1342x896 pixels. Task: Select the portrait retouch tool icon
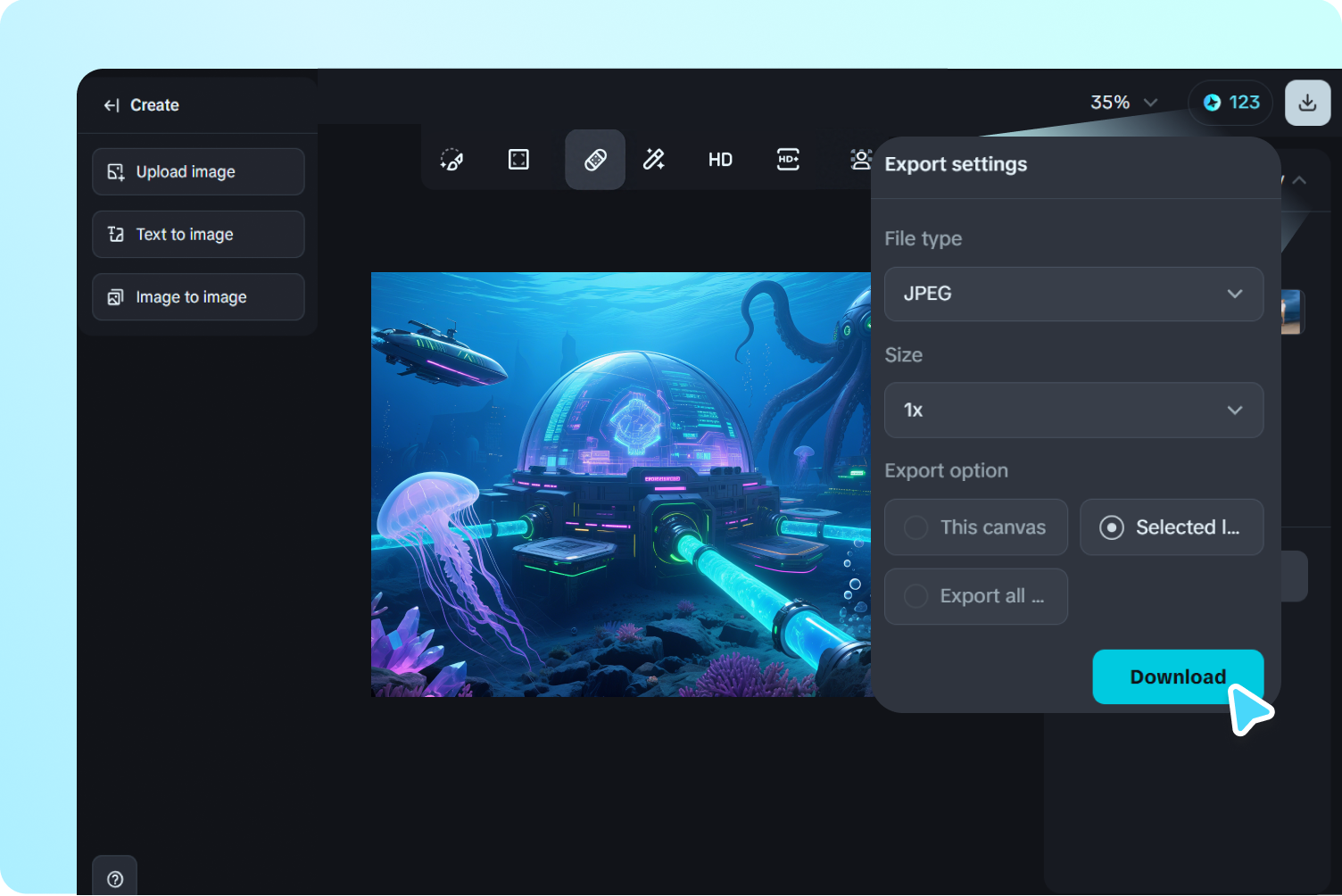860,160
